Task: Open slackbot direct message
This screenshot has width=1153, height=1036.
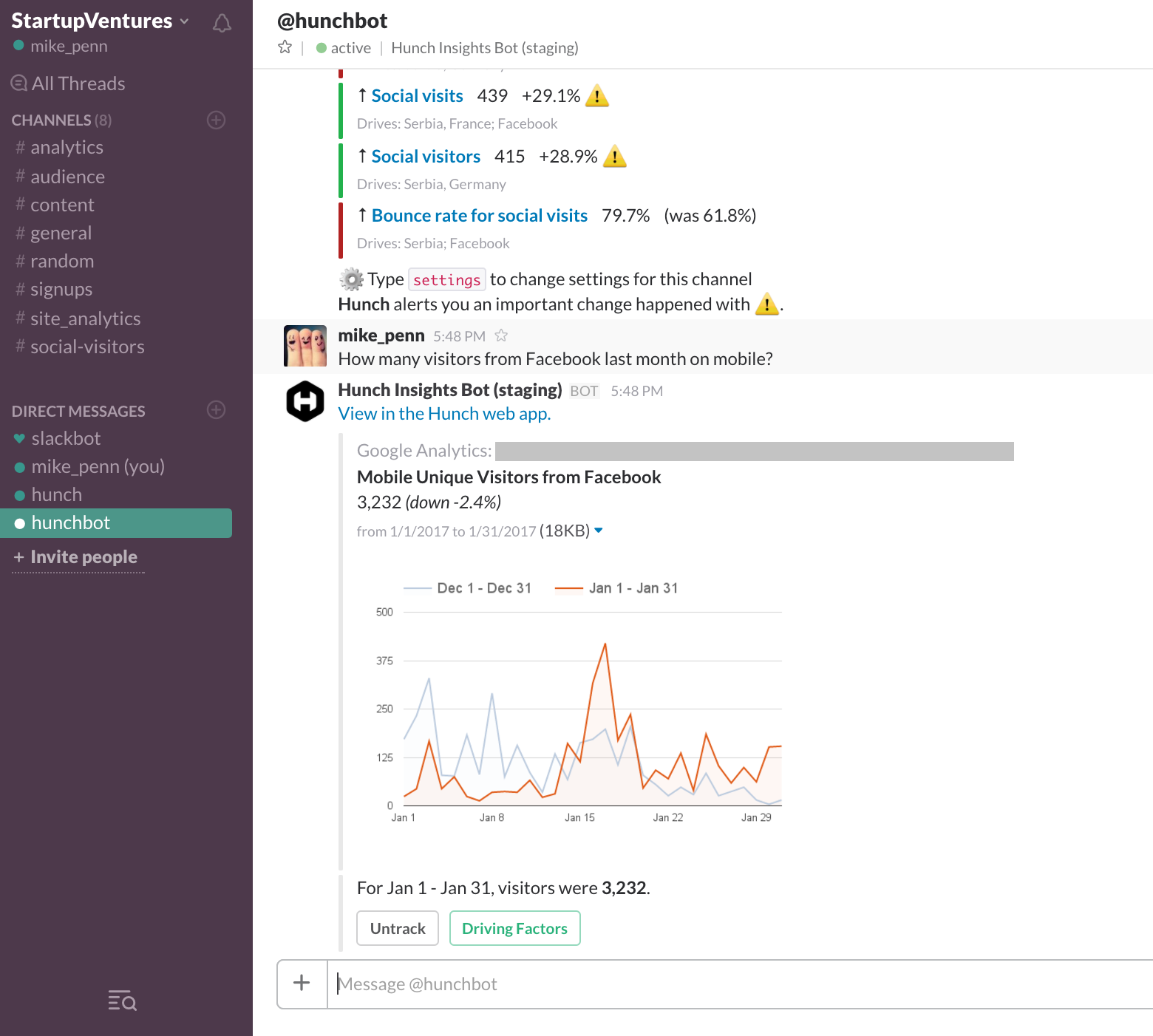Action: click(x=66, y=439)
